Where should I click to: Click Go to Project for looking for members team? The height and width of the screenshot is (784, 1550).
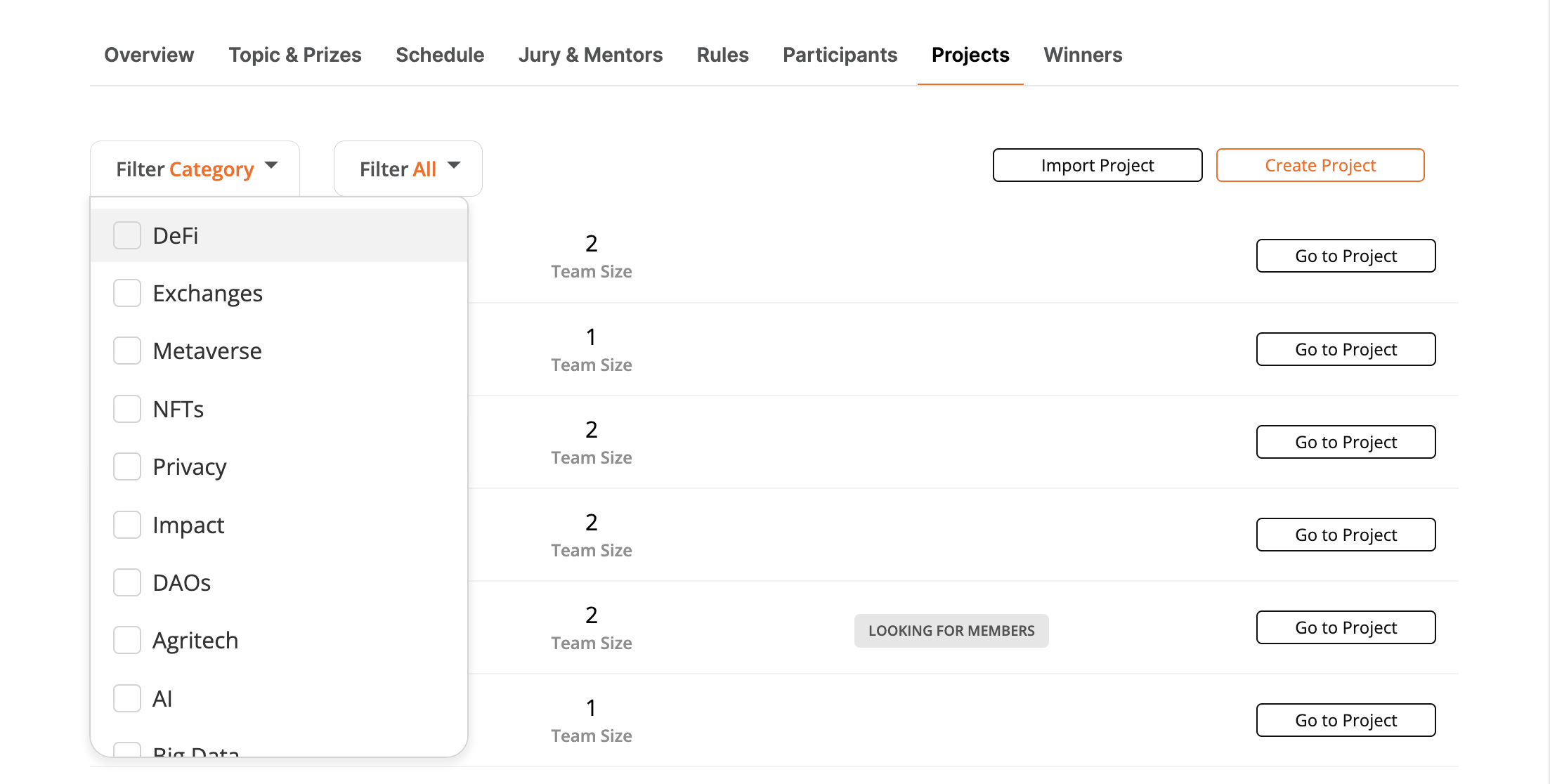pos(1346,627)
